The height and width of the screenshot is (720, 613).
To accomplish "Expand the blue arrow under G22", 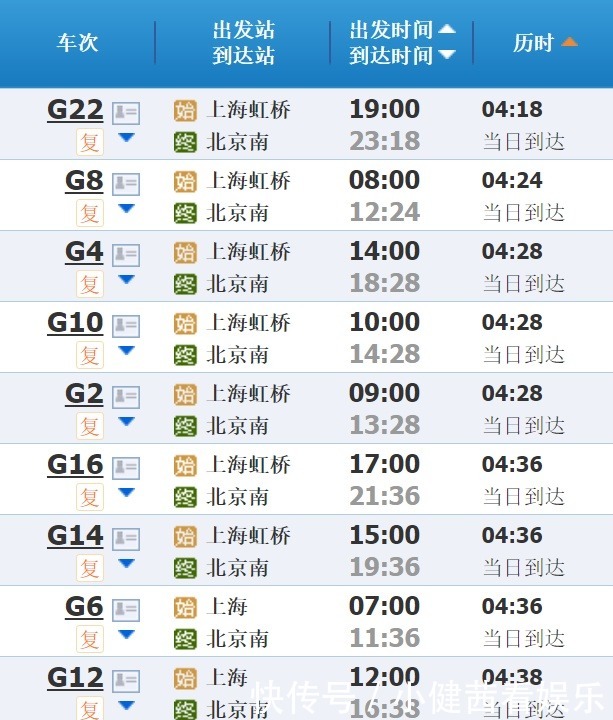I will (126, 138).
